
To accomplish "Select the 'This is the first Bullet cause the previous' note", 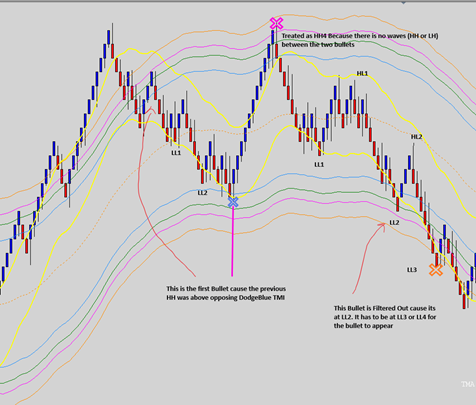I will coord(226,293).
